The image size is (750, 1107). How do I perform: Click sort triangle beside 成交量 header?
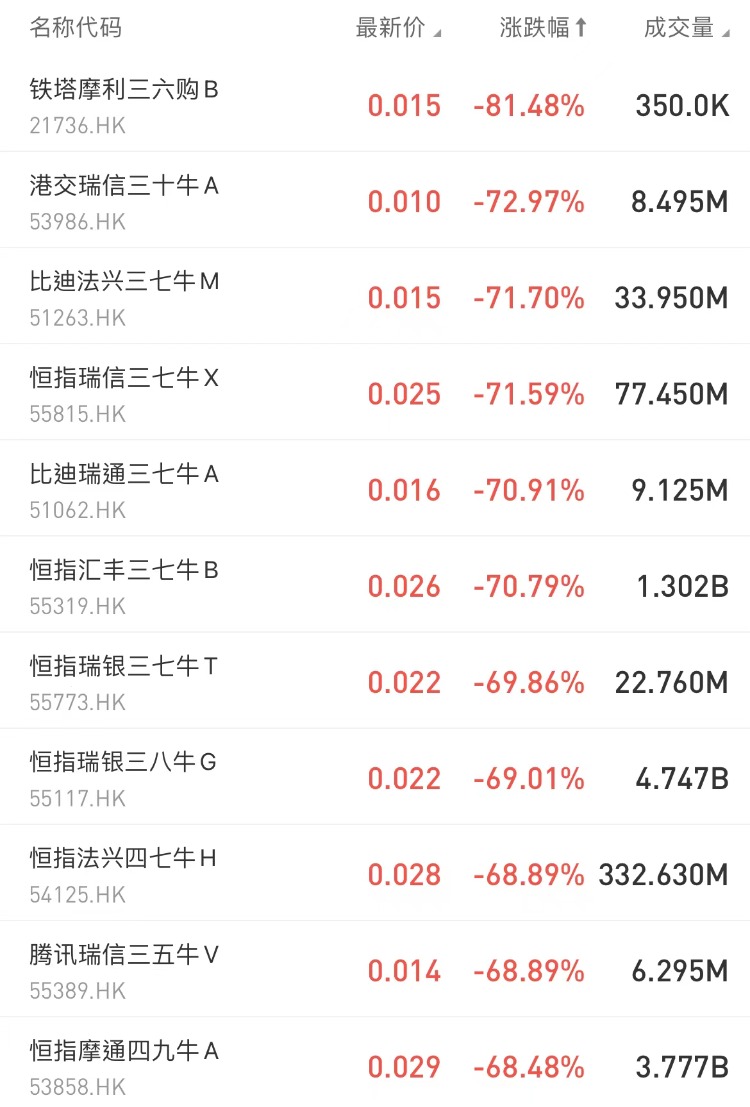[x=725, y=33]
